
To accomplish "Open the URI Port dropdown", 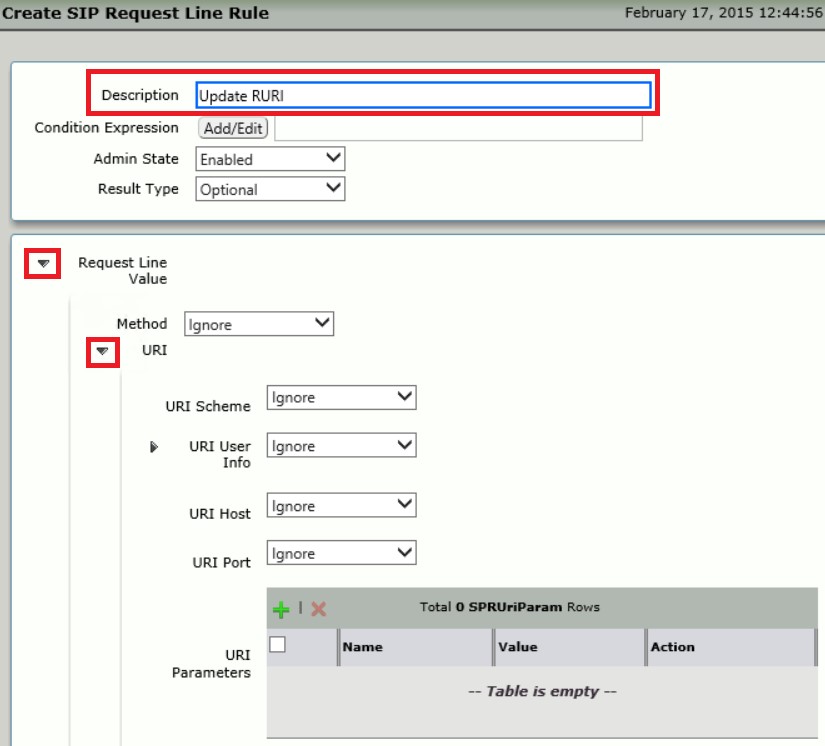I will (x=341, y=553).
